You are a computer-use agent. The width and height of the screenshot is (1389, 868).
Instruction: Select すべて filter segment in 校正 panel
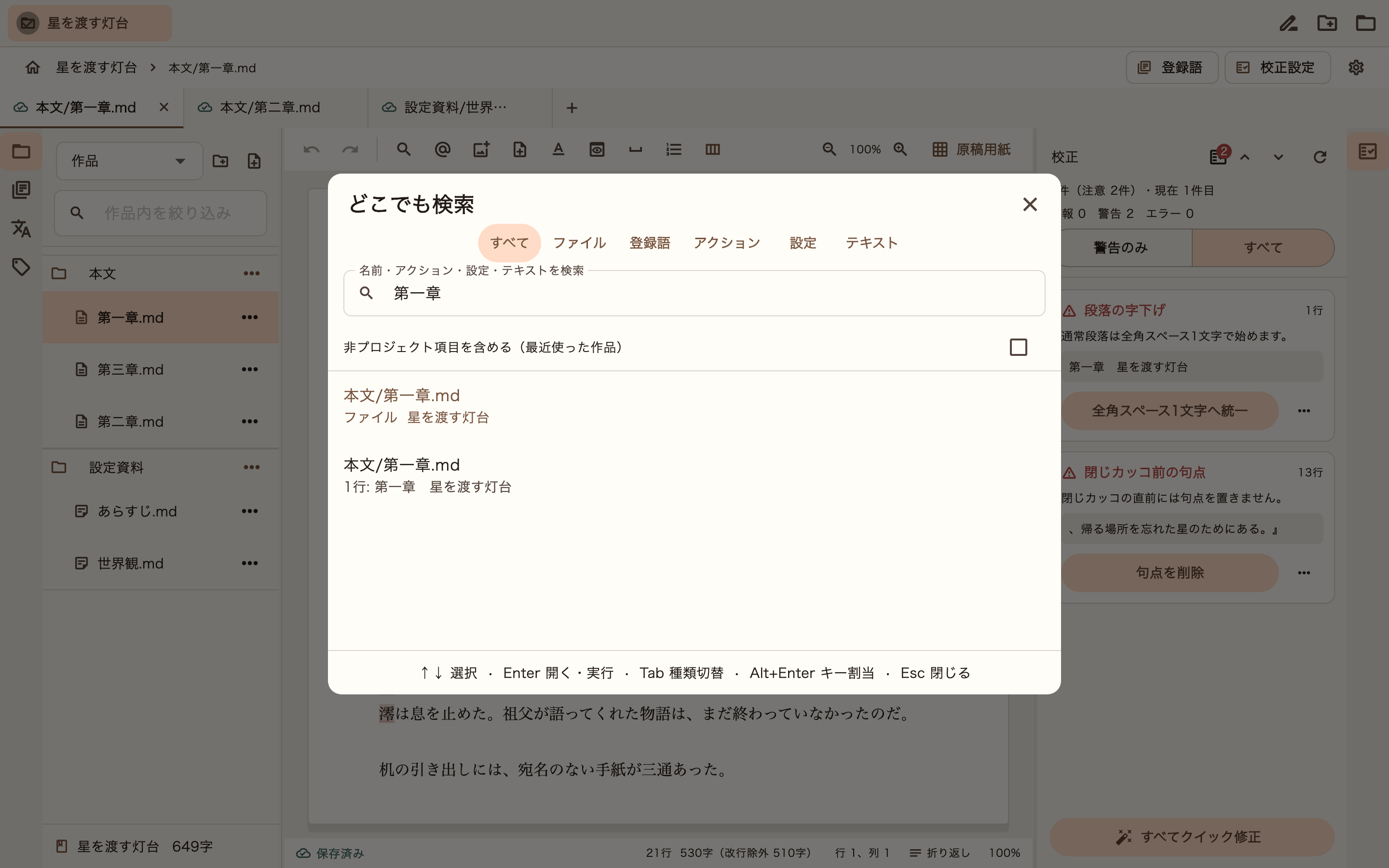1263,248
